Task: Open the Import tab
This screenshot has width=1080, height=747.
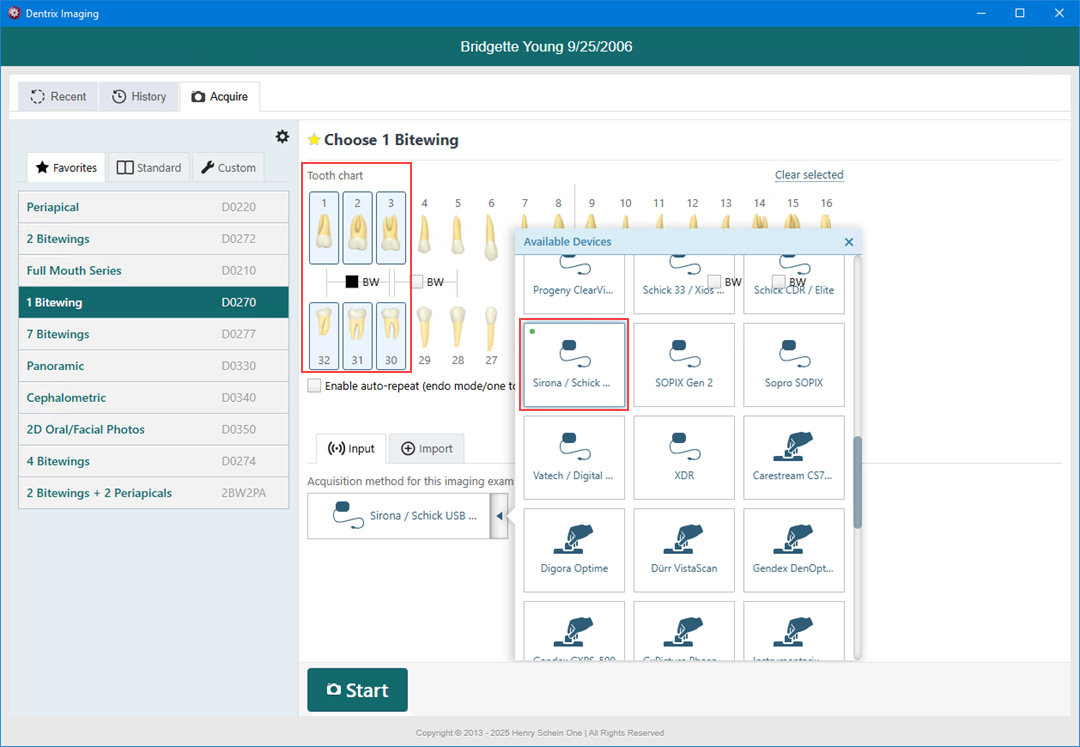Action: coord(427,449)
